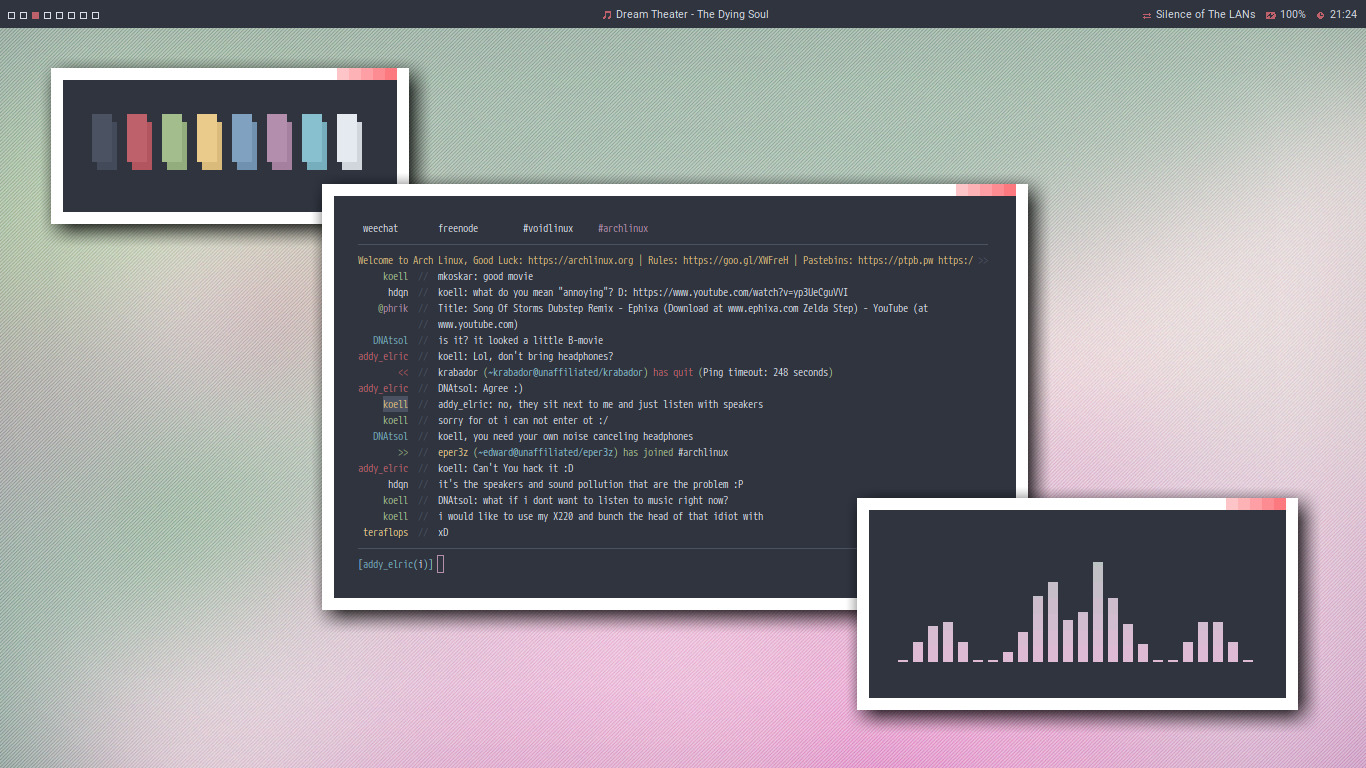This screenshot has width=1366, height=768.
Task: Click 'Welcome to Arch Linux, Good Luck:' topic text
Action: [x=440, y=260]
